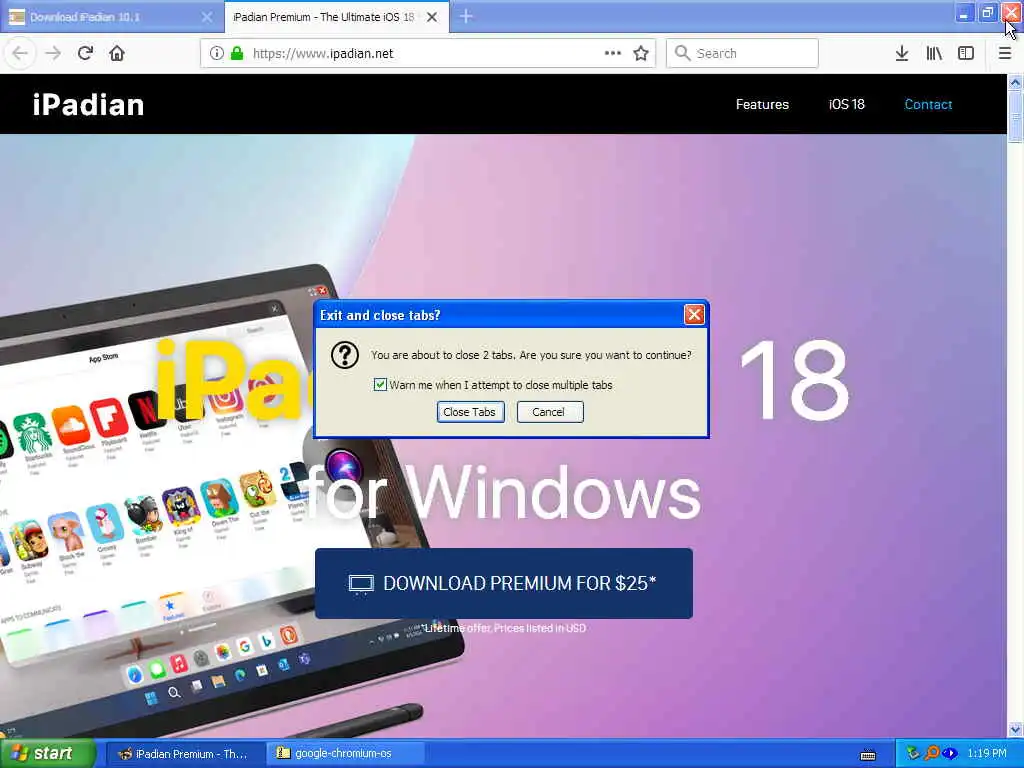Click the iPadian site logo
The height and width of the screenshot is (768, 1024).
[88, 104]
